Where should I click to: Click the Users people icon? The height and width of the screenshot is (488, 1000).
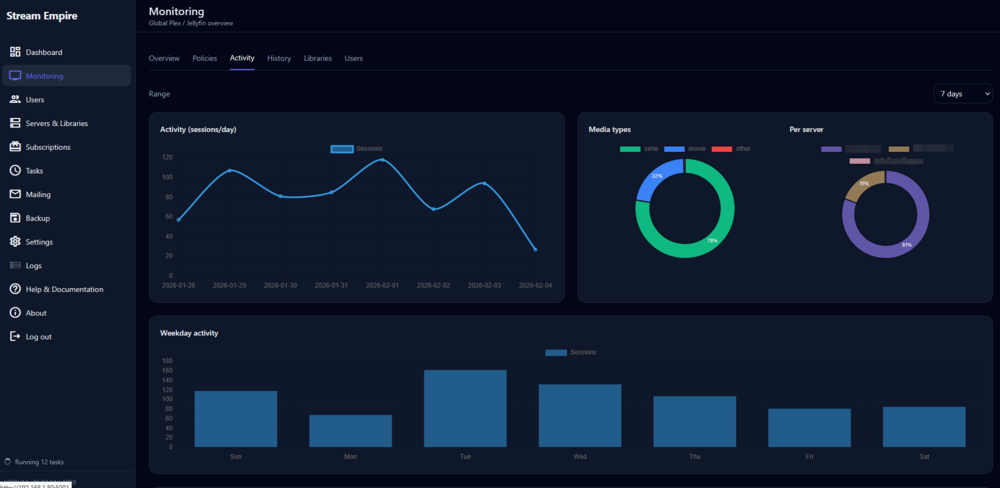(x=15, y=100)
